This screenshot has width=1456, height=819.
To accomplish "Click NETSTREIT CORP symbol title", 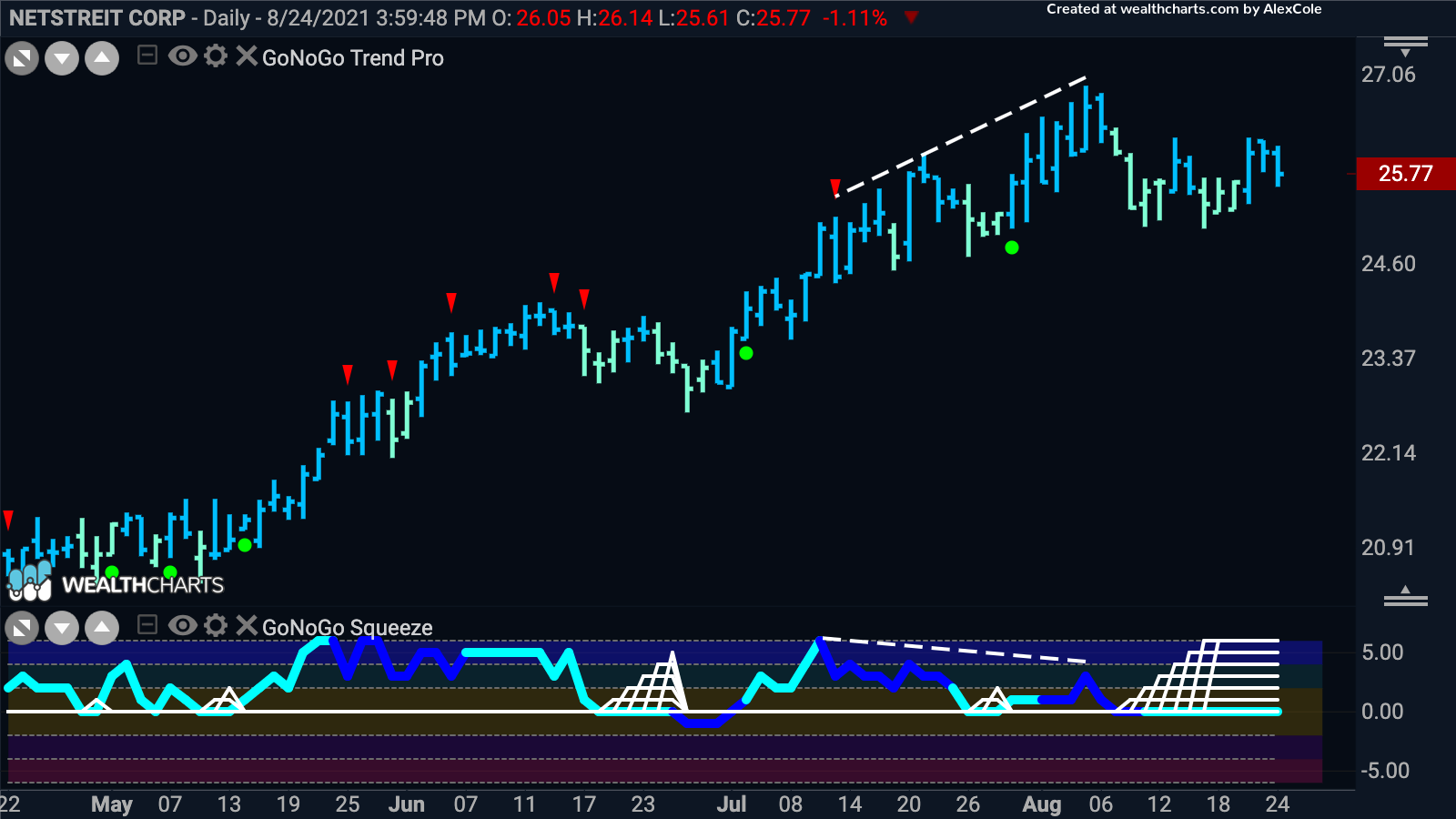I will coord(97,18).
